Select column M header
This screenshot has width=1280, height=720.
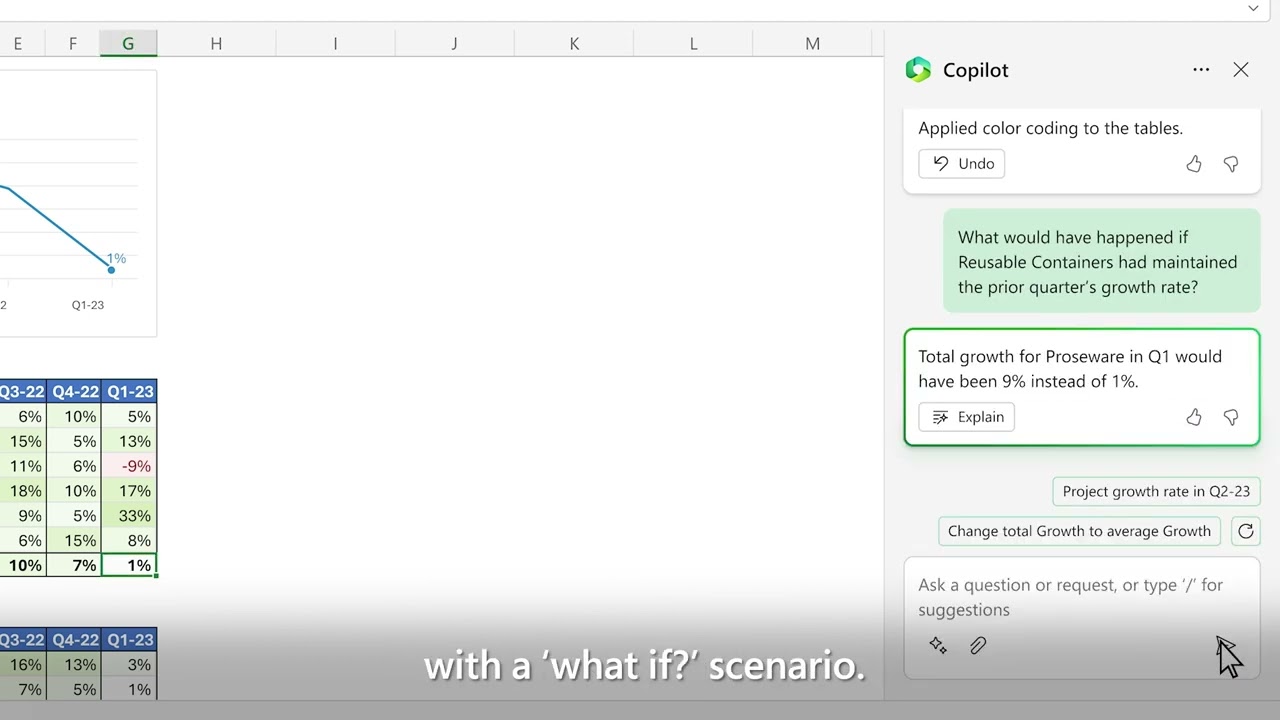click(812, 44)
